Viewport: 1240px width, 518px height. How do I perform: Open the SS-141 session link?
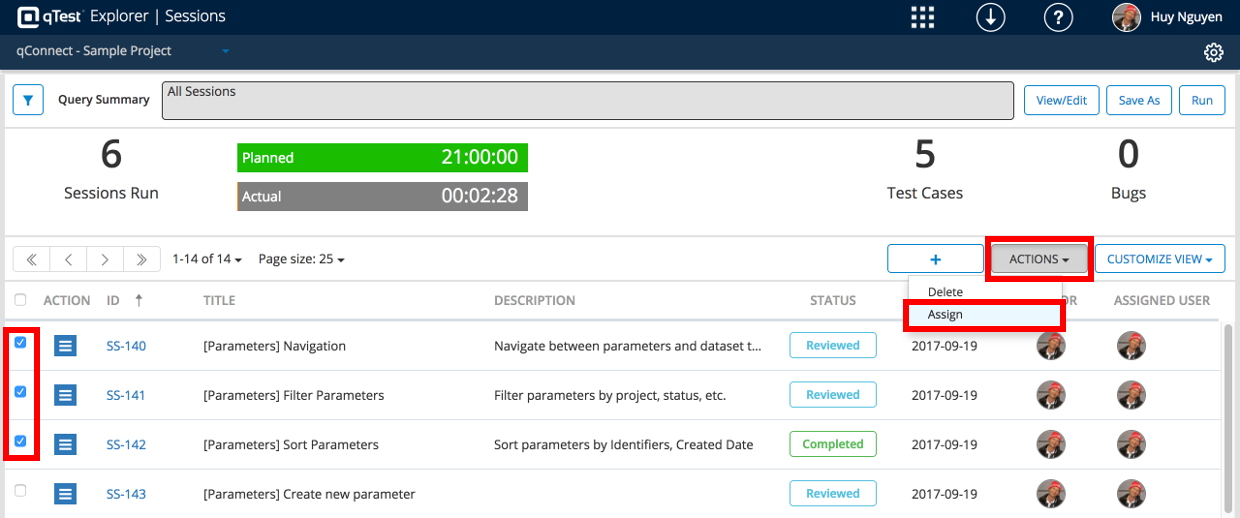coord(126,395)
